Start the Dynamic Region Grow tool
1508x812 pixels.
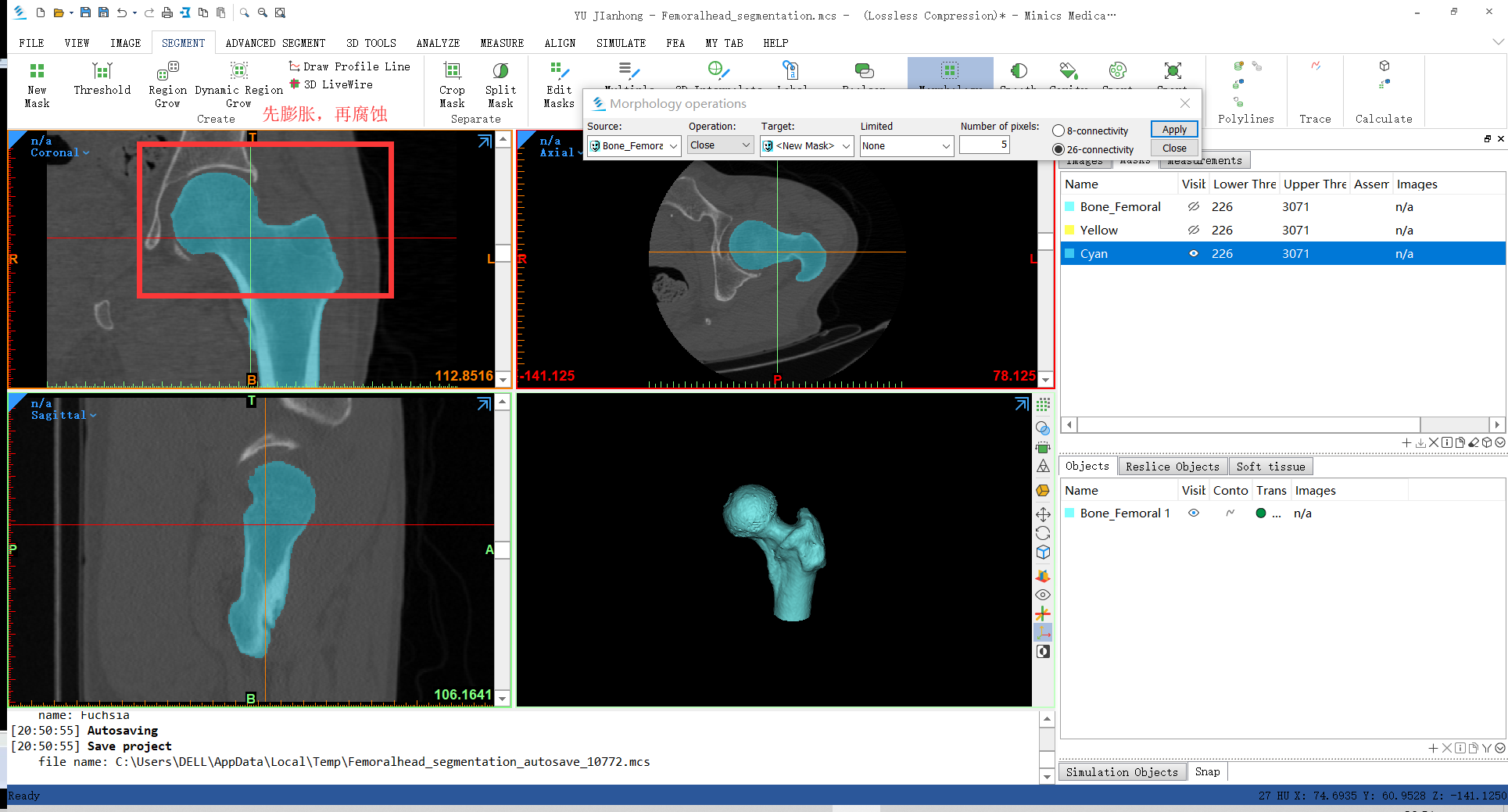tap(238, 85)
